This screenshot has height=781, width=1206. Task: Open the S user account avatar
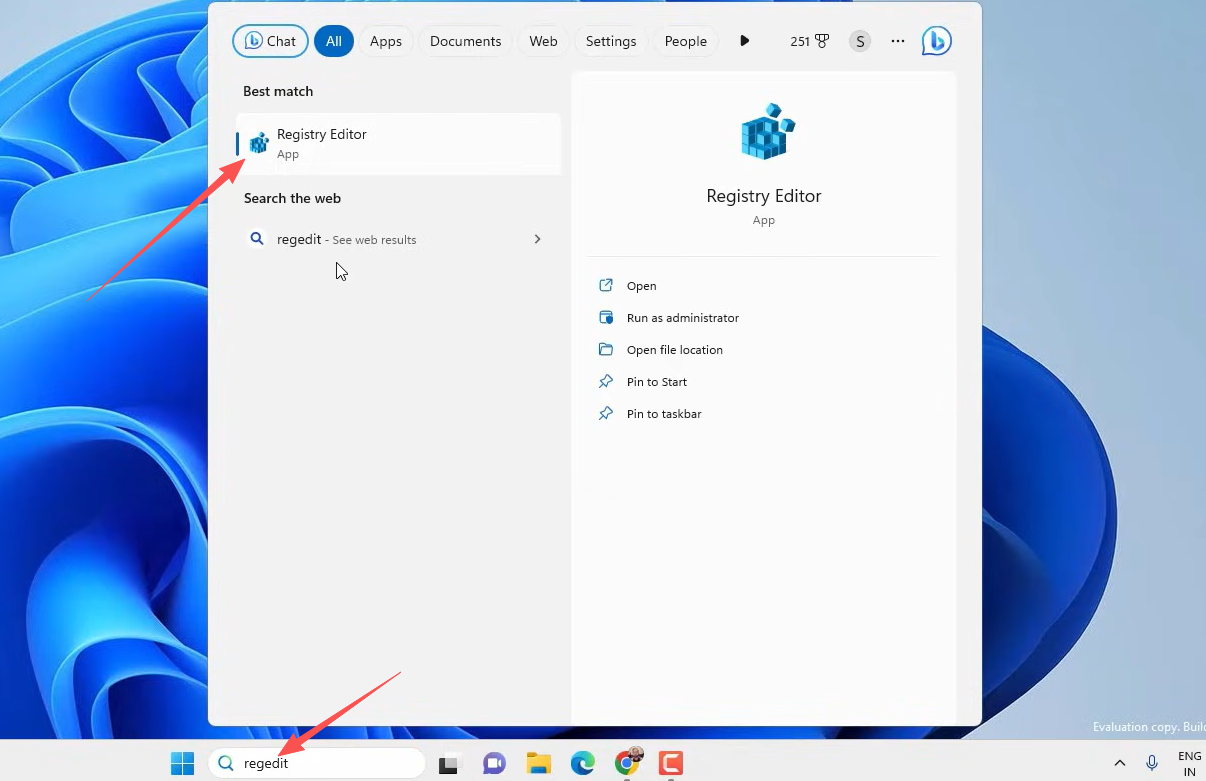click(x=860, y=41)
